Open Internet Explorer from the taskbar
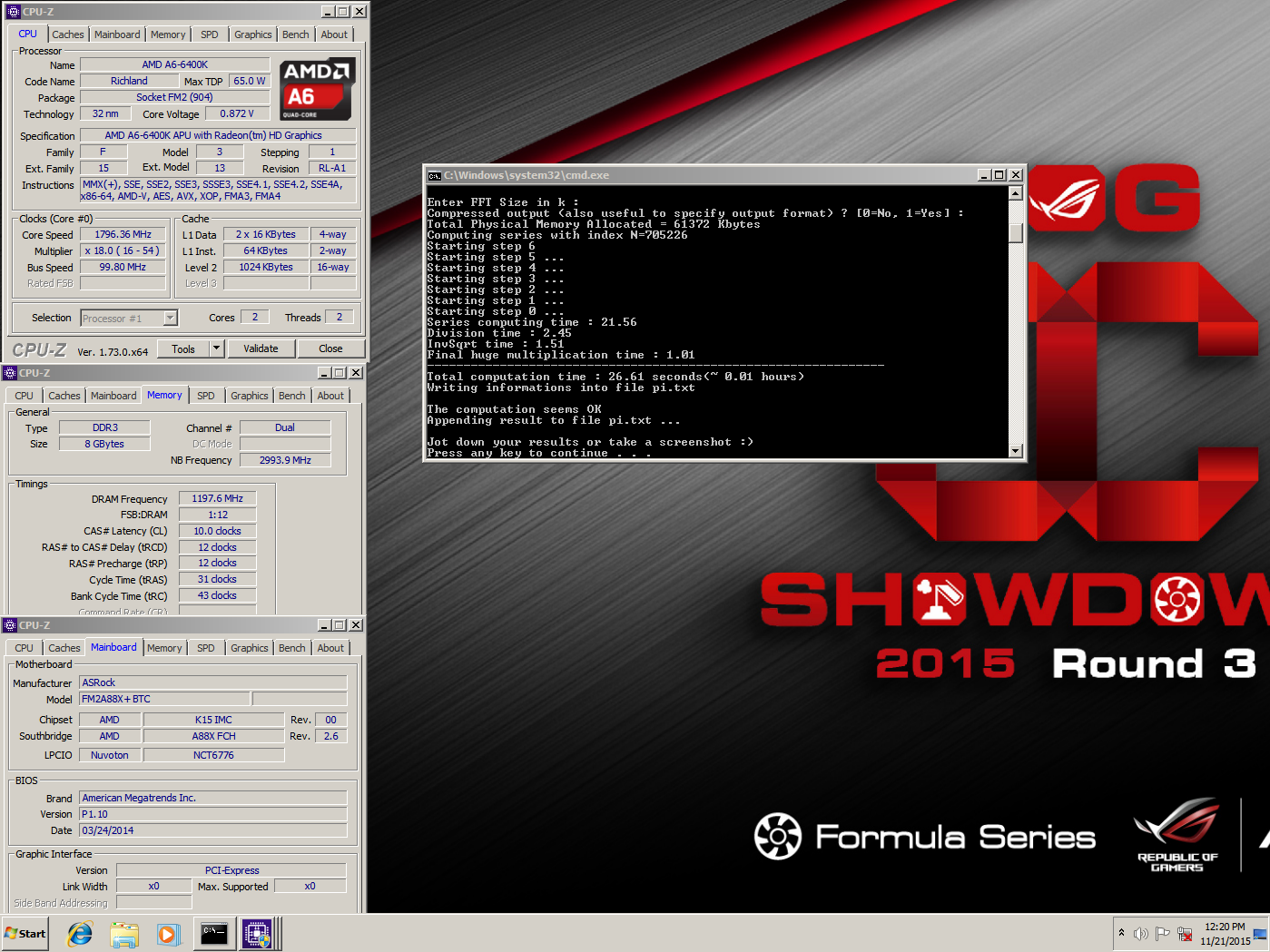 click(x=80, y=933)
